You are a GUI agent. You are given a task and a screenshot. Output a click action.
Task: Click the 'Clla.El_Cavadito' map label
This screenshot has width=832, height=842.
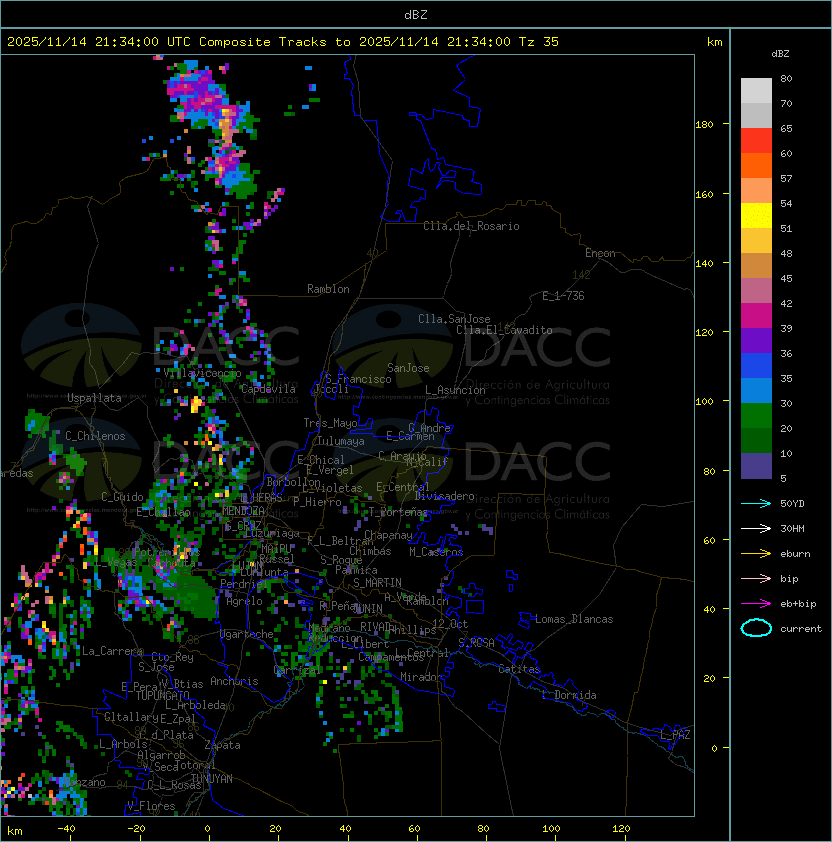(x=504, y=330)
